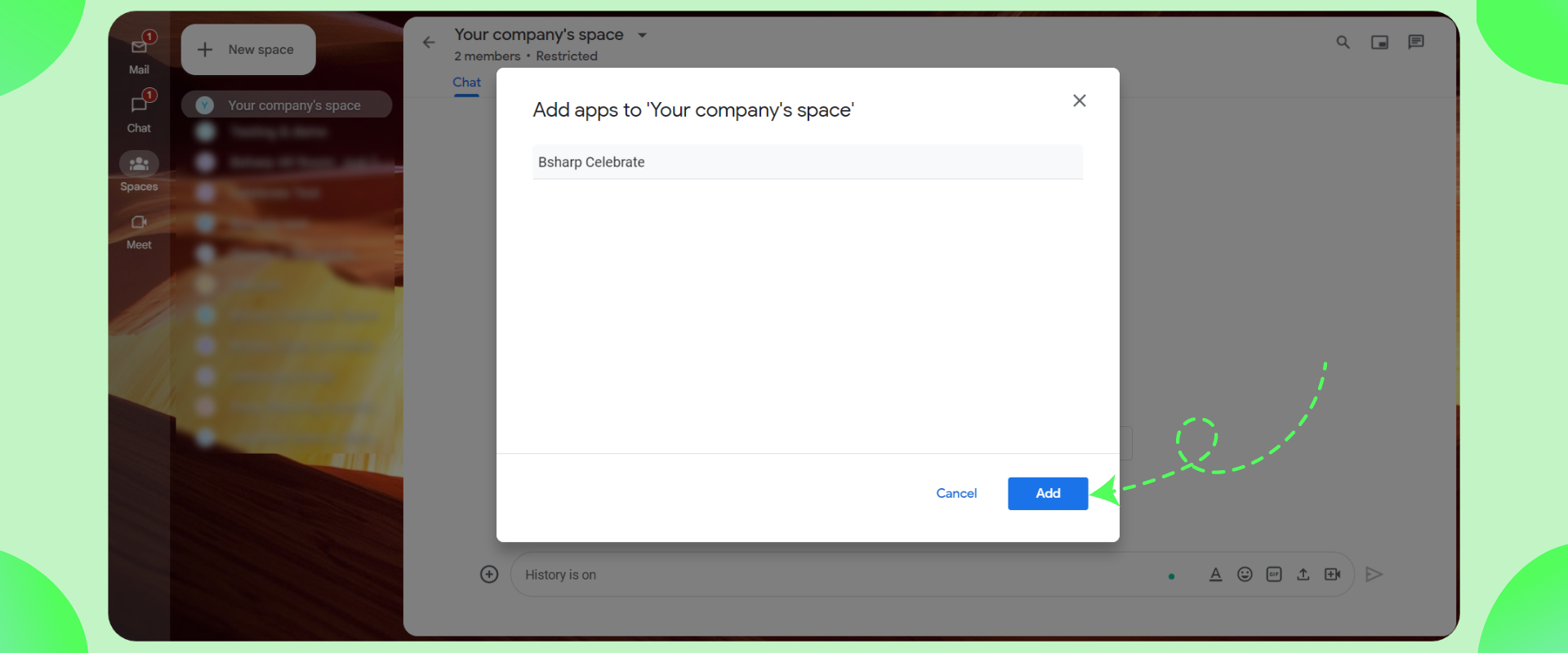The height and width of the screenshot is (653, 1568).
Task: Open the threads panel icon
Action: coord(1416,42)
